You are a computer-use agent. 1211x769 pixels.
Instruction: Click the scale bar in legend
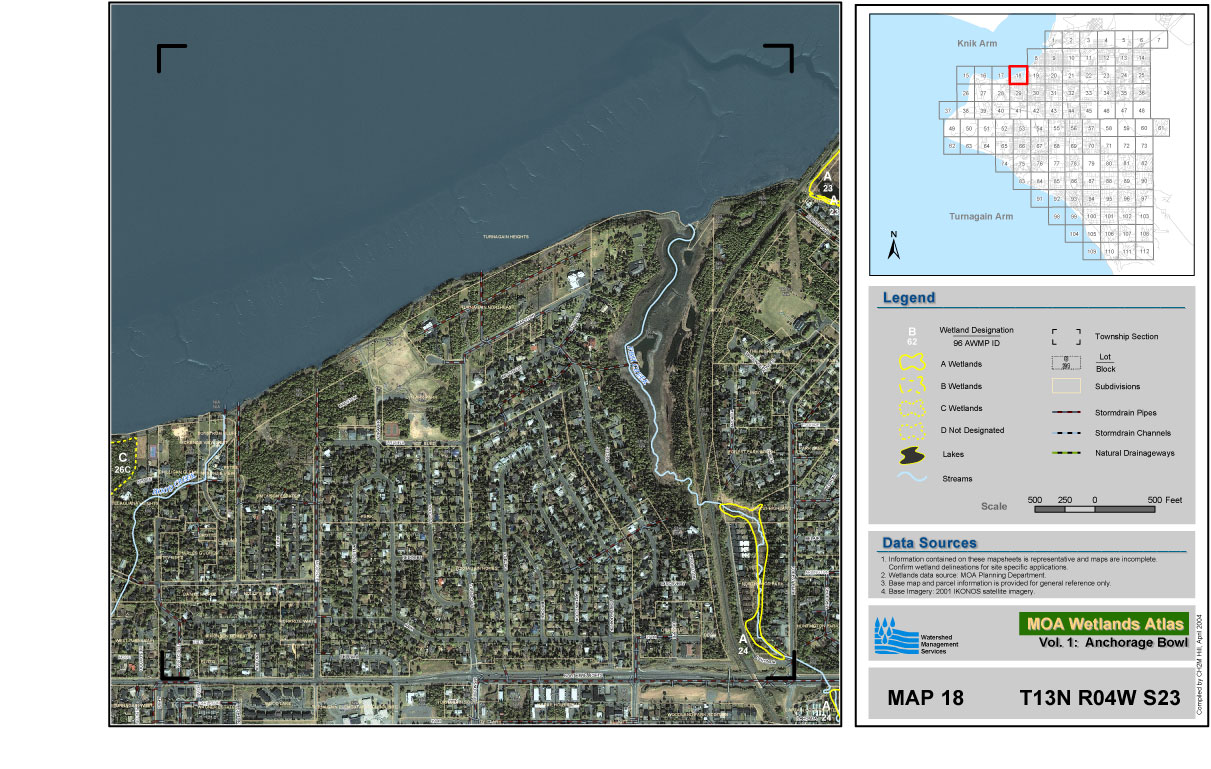1094,508
